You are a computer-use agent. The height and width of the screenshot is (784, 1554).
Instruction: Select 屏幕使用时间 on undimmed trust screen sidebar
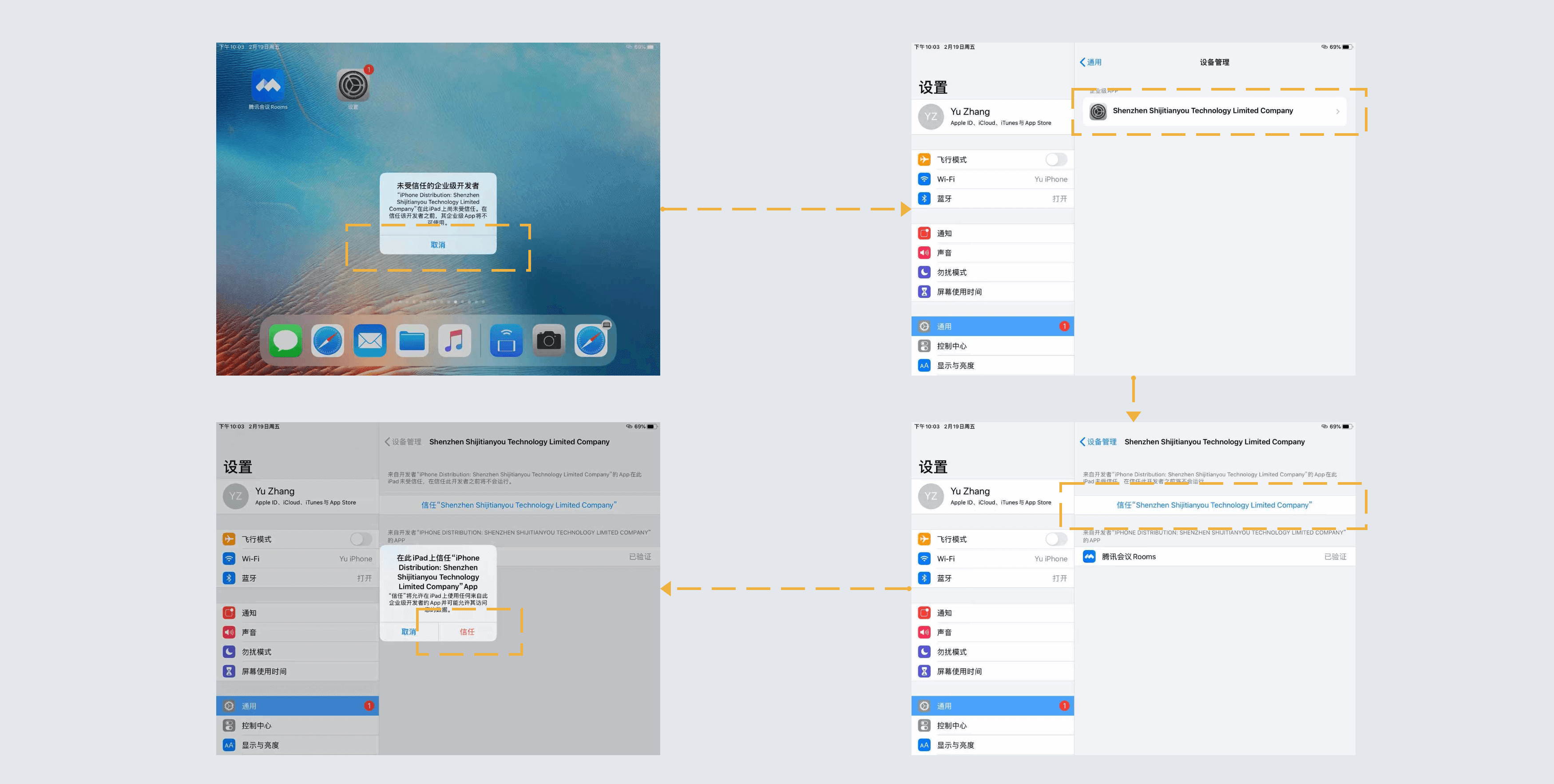(992, 671)
